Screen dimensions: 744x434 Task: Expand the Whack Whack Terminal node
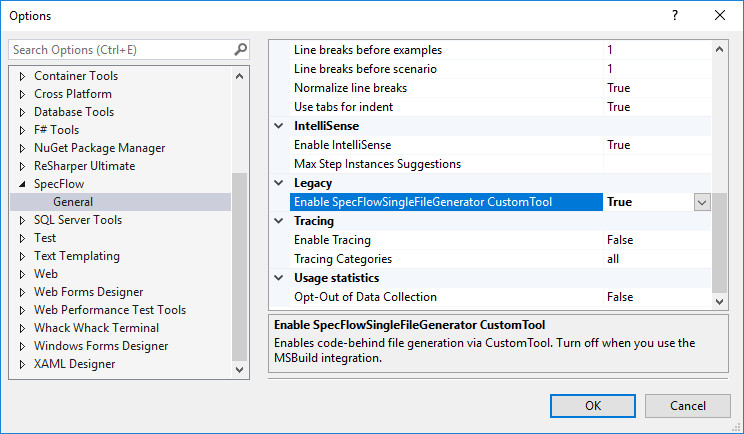pos(22,328)
